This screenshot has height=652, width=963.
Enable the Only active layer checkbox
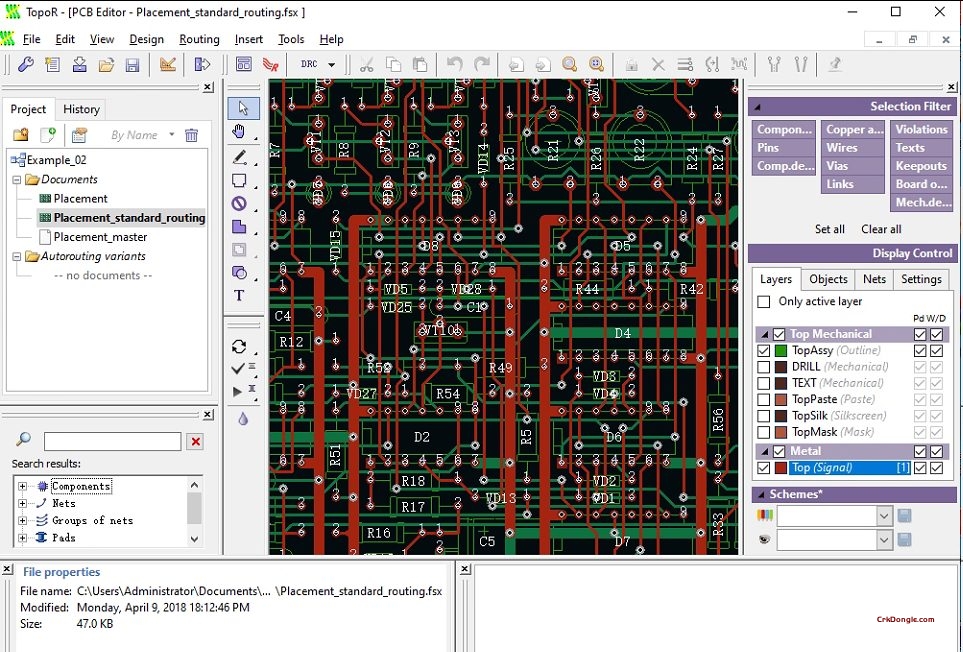[764, 302]
